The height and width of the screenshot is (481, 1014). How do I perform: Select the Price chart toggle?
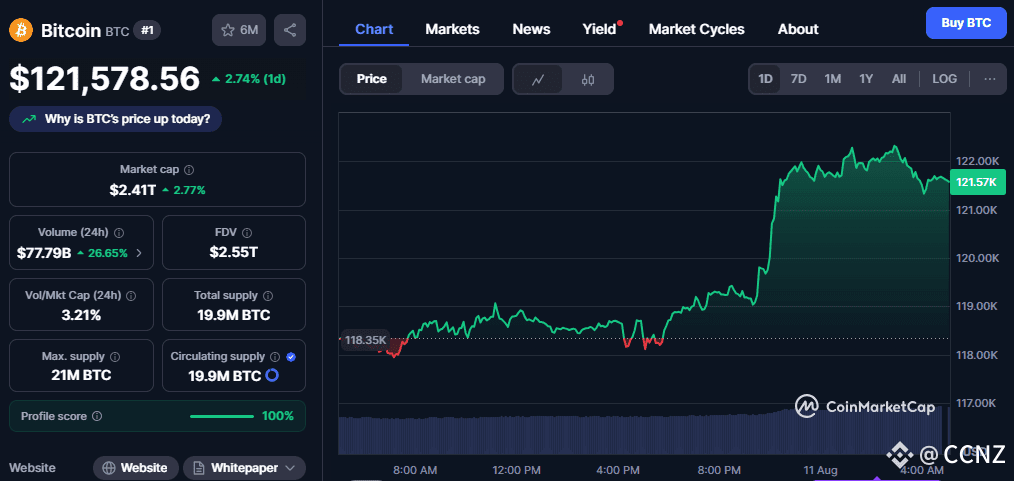[x=372, y=79]
